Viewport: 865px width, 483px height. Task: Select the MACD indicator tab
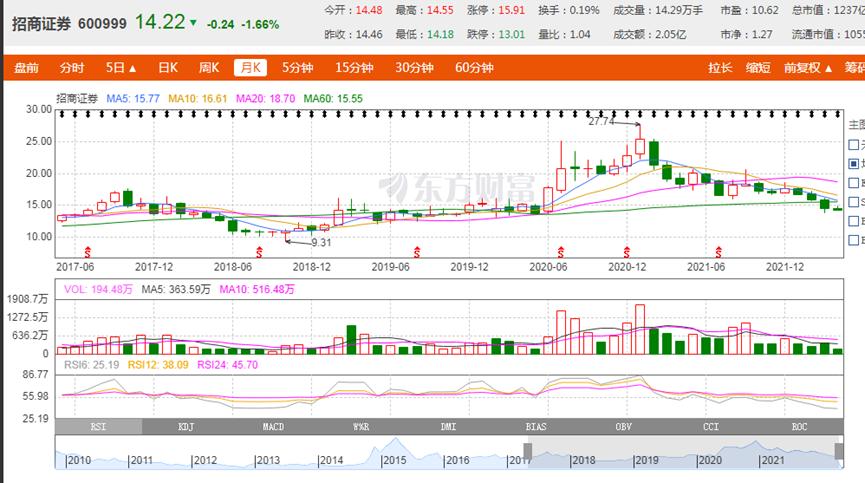pos(273,426)
